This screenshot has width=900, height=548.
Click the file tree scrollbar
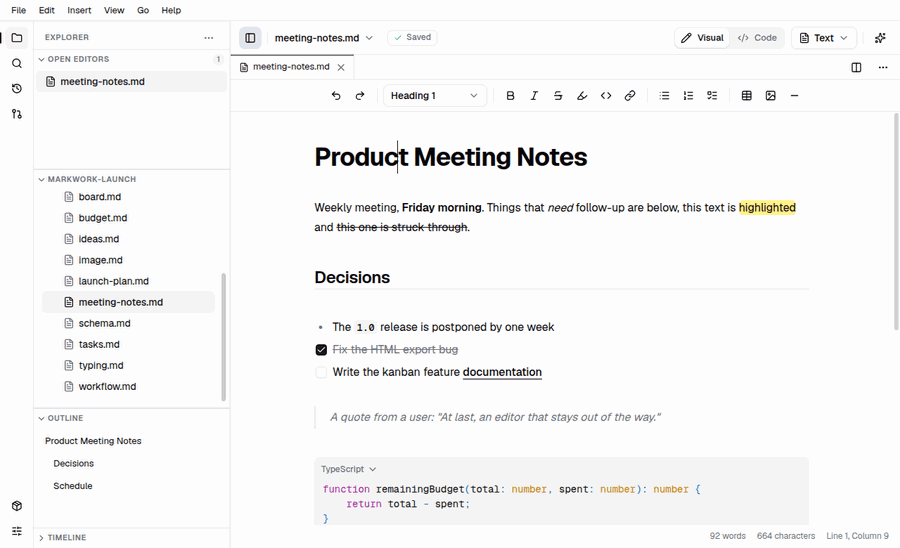tap(223, 337)
